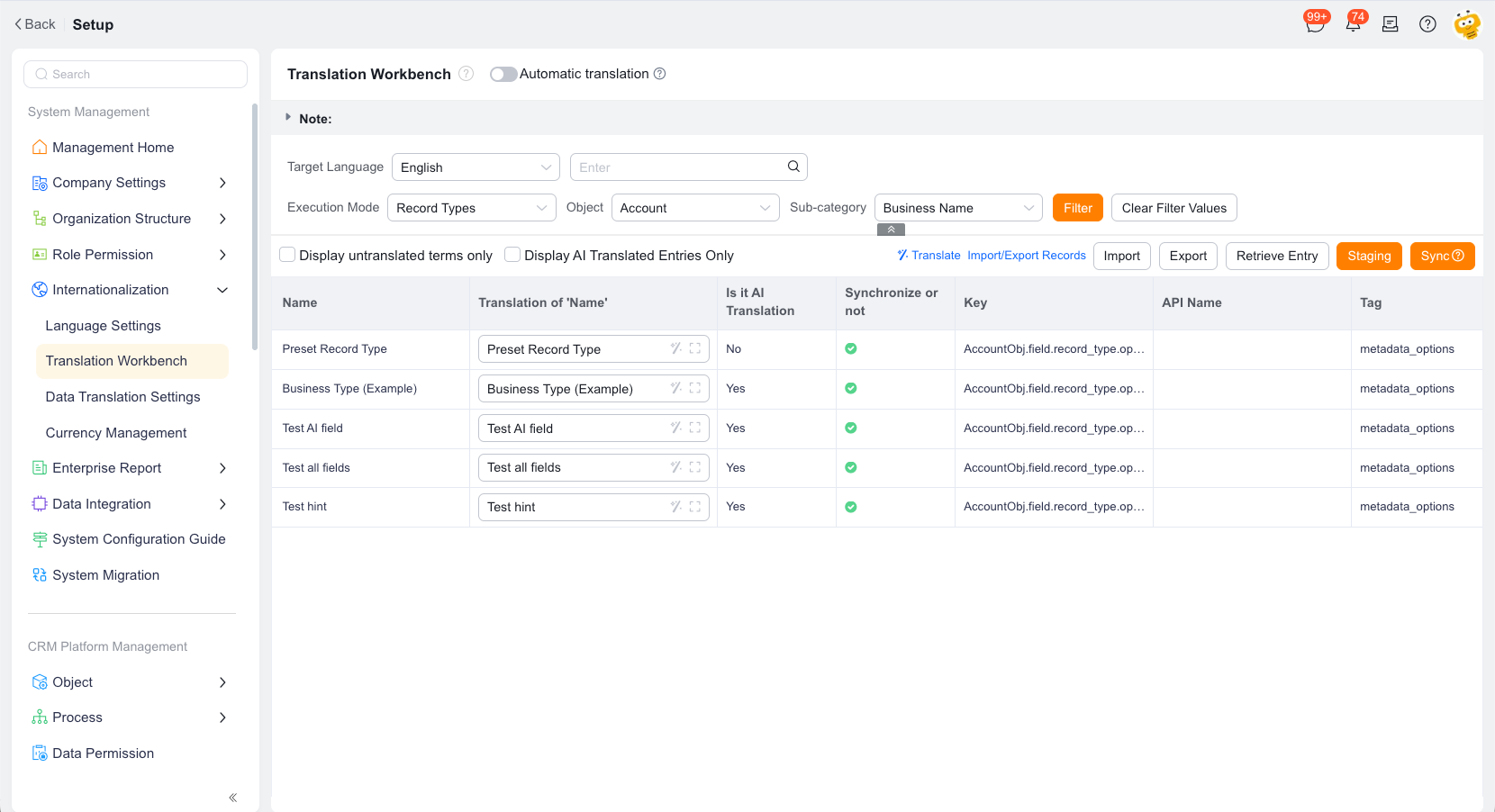
Task: Collapse the sidebar with the double-chevron icon
Action: click(x=232, y=798)
